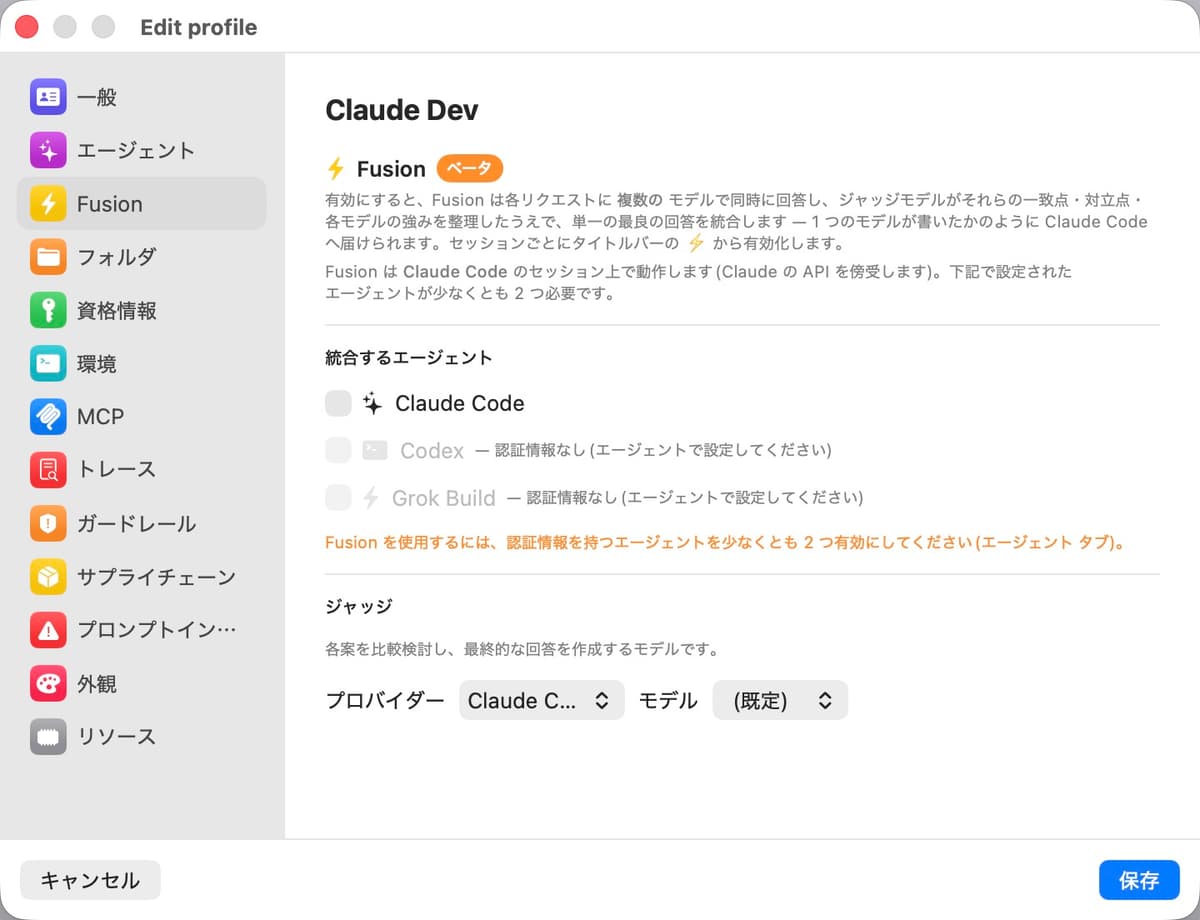This screenshot has width=1200, height=920.
Task: Click the ガードレール shield icon
Action: pos(48,523)
